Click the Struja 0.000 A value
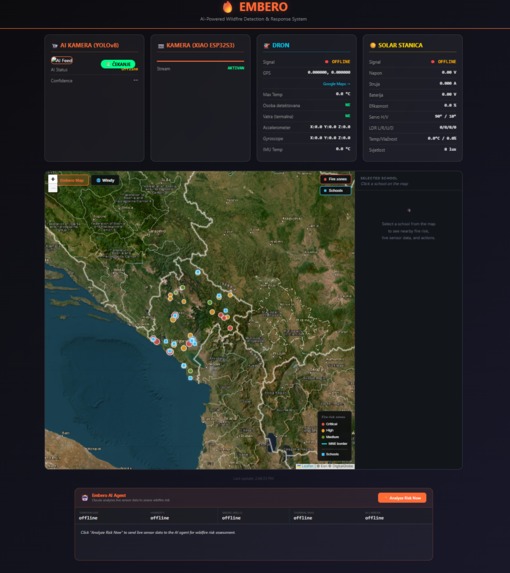This screenshot has height=573, width=510. pos(448,83)
